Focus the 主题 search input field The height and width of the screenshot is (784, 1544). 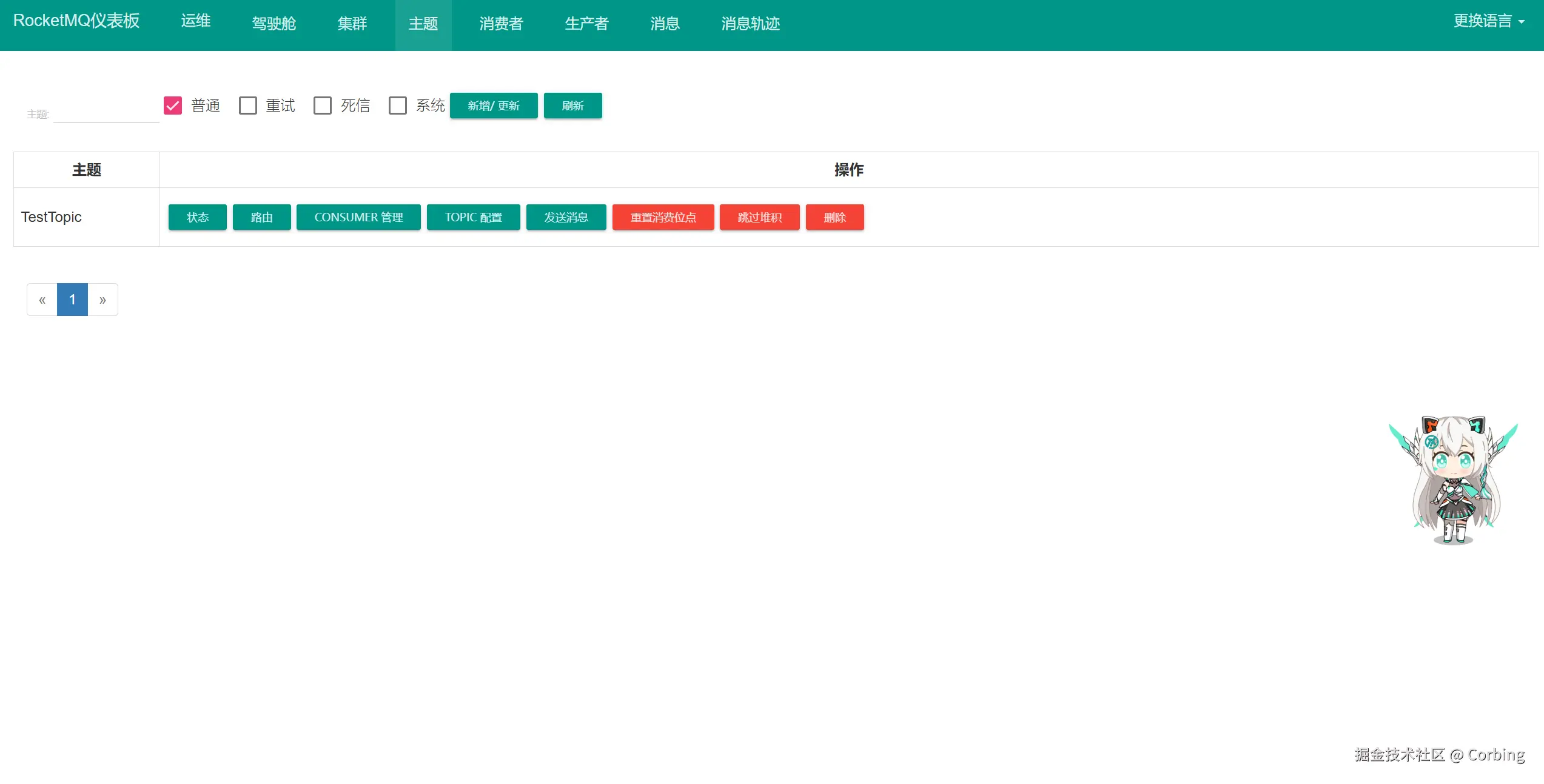click(106, 113)
